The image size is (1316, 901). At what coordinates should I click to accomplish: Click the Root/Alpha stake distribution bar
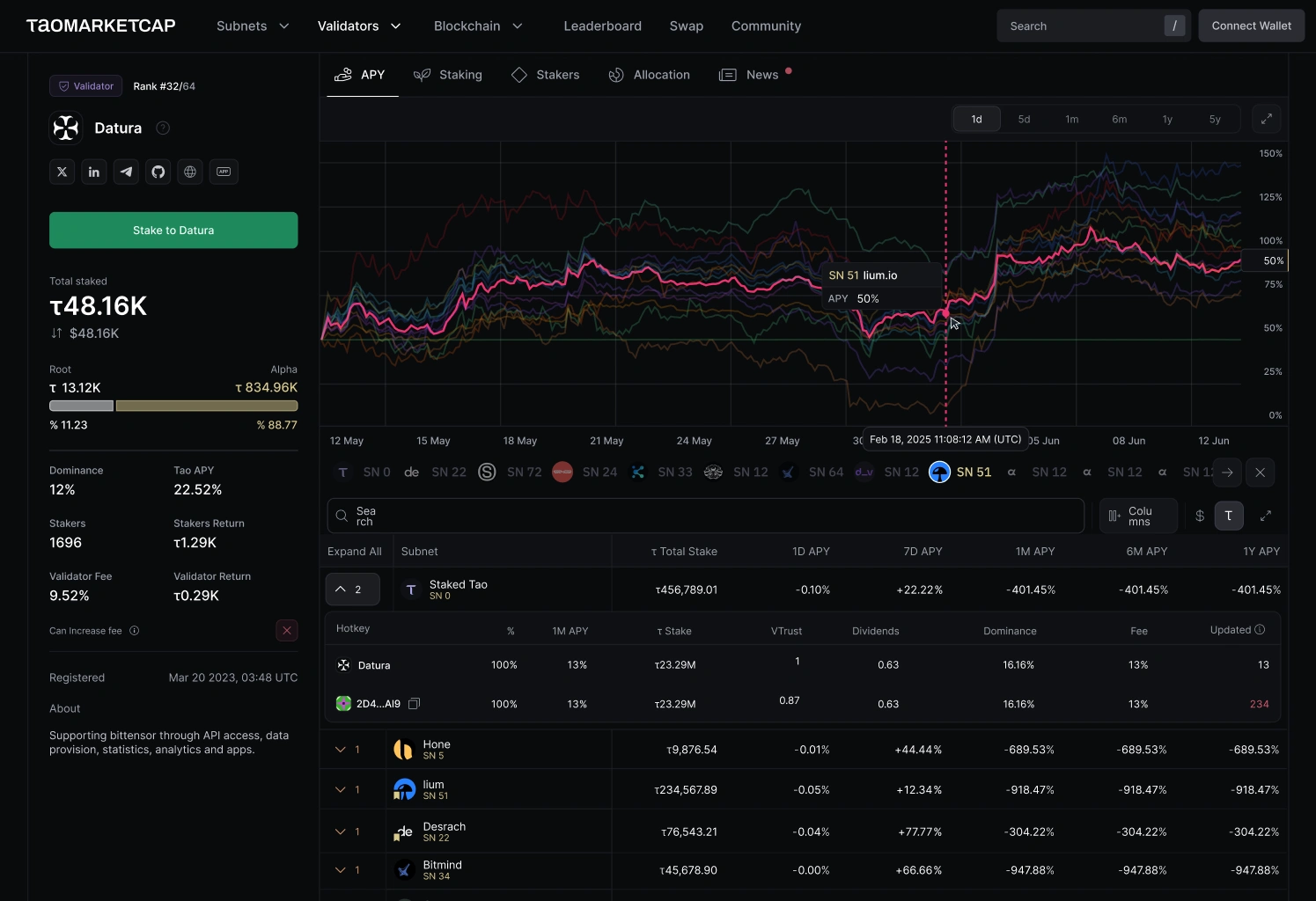pyautogui.click(x=173, y=406)
